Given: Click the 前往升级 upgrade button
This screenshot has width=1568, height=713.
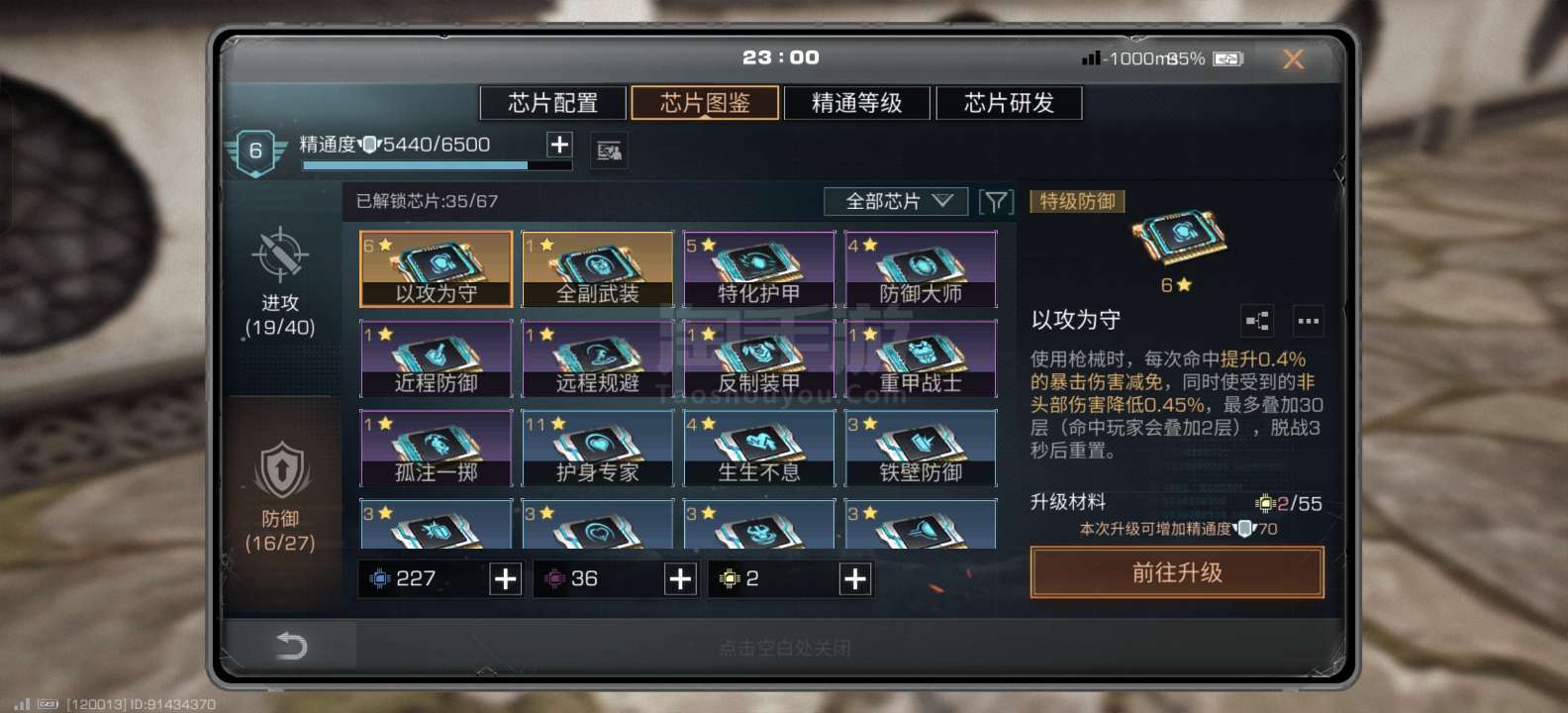Looking at the screenshot, I should 1177,573.
